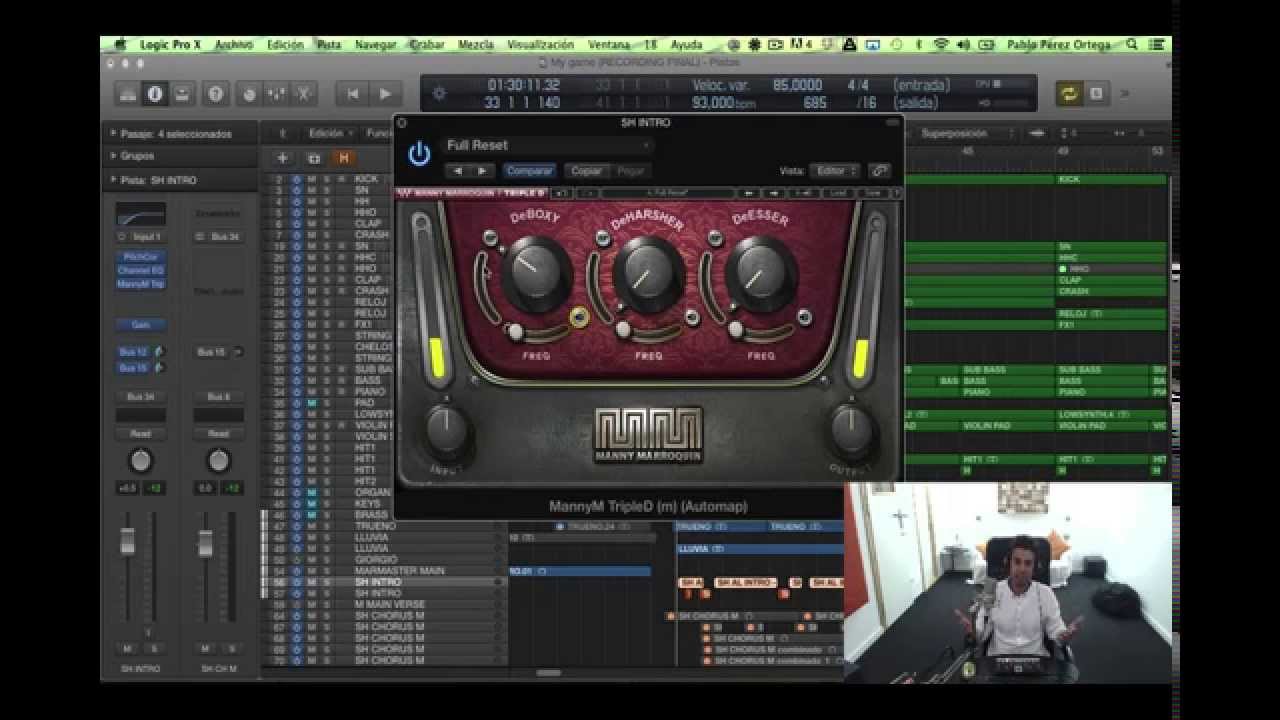The height and width of the screenshot is (720, 1280).
Task: Open the Full Reset preset dropdown
Action: click(548, 145)
